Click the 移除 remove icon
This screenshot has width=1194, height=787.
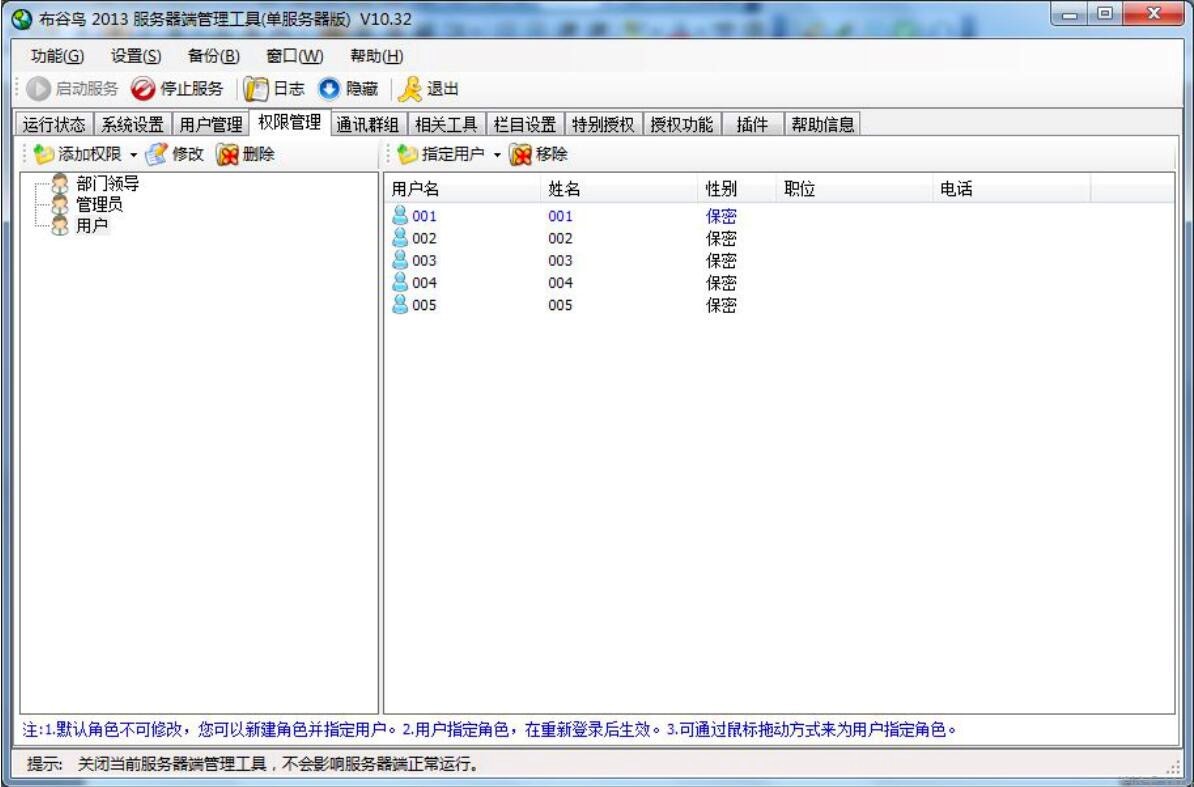click(521, 155)
